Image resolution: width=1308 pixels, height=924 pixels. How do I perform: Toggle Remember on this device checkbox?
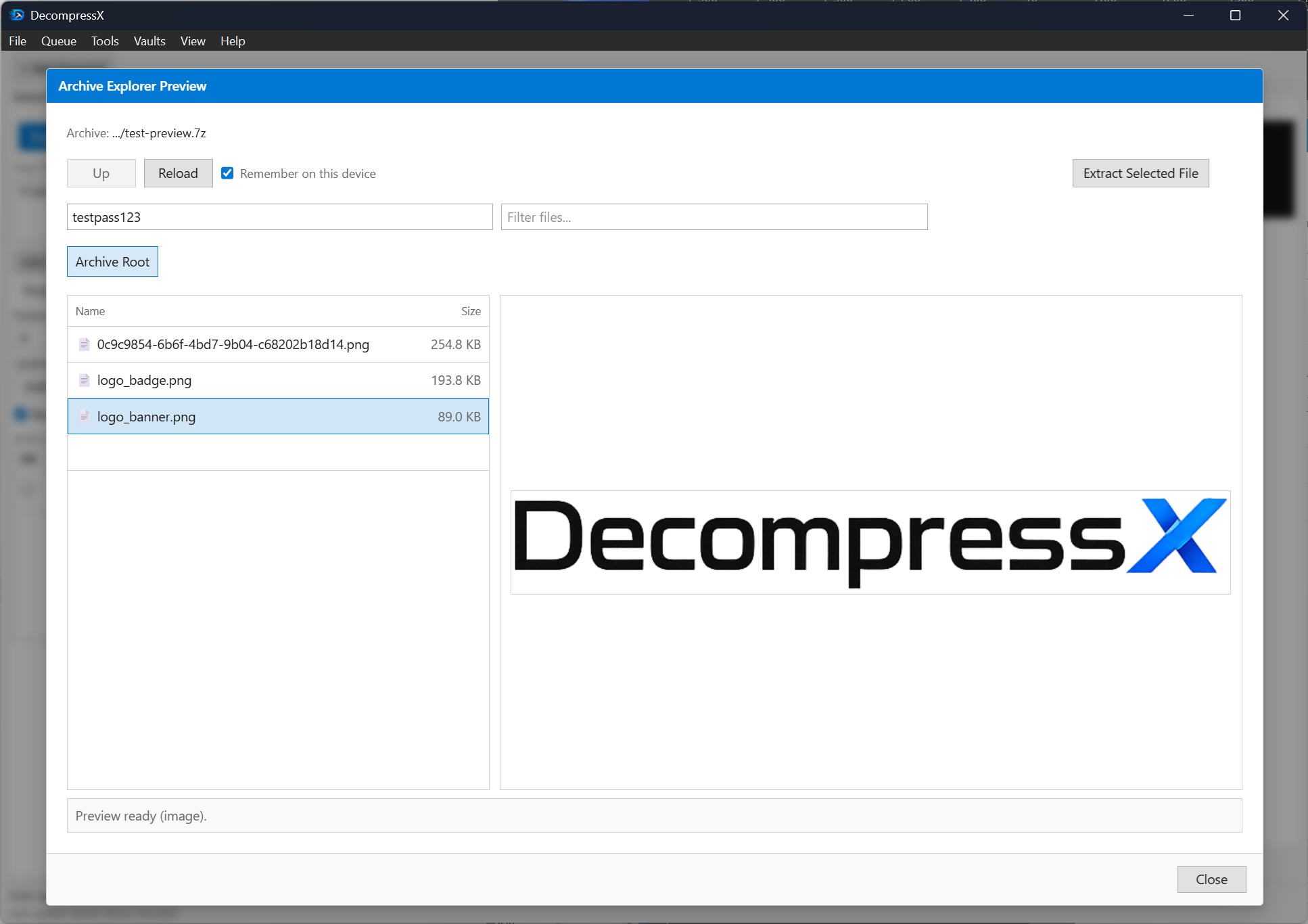coord(228,173)
